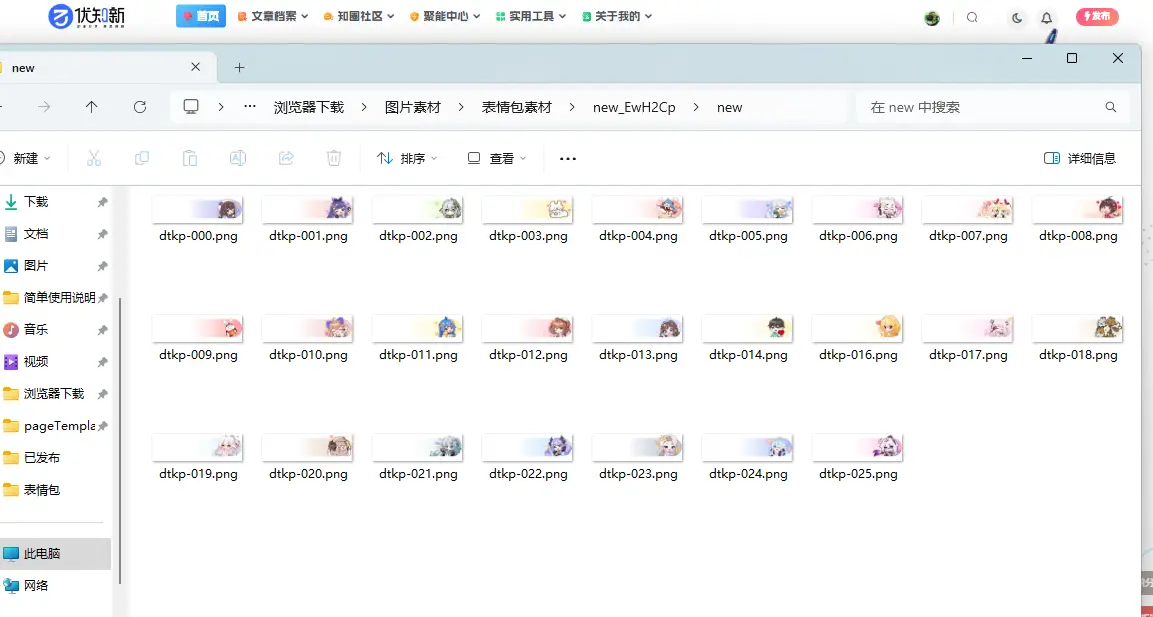Click 表情包素材 in the address breadcrumb
The height and width of the screenshot is (617, 1153).
[x=516, y=107]
